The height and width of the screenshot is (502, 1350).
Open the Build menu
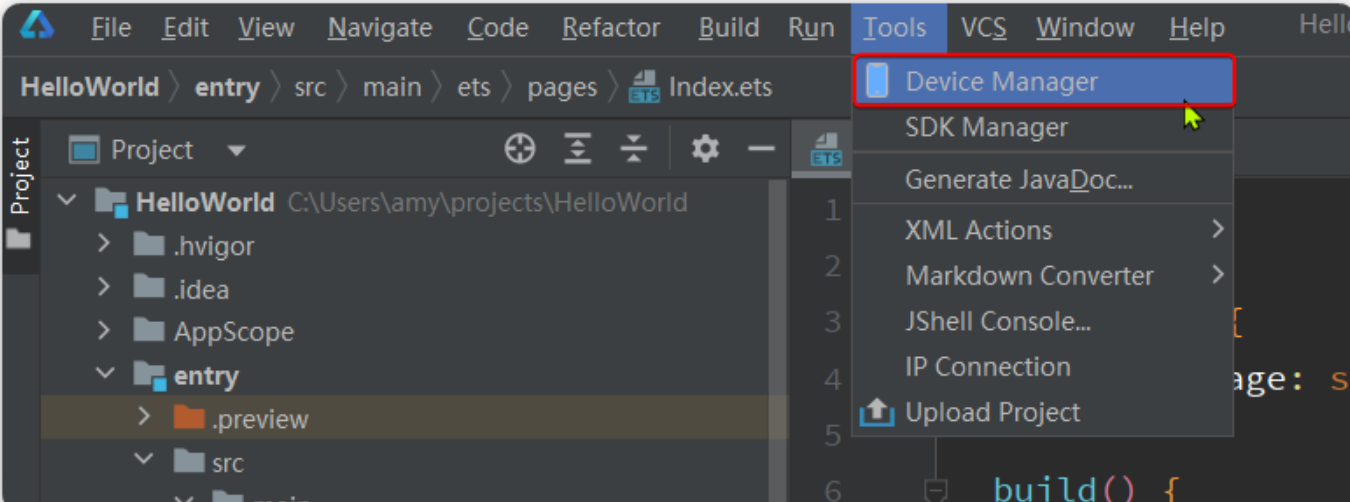coord(729,28)
